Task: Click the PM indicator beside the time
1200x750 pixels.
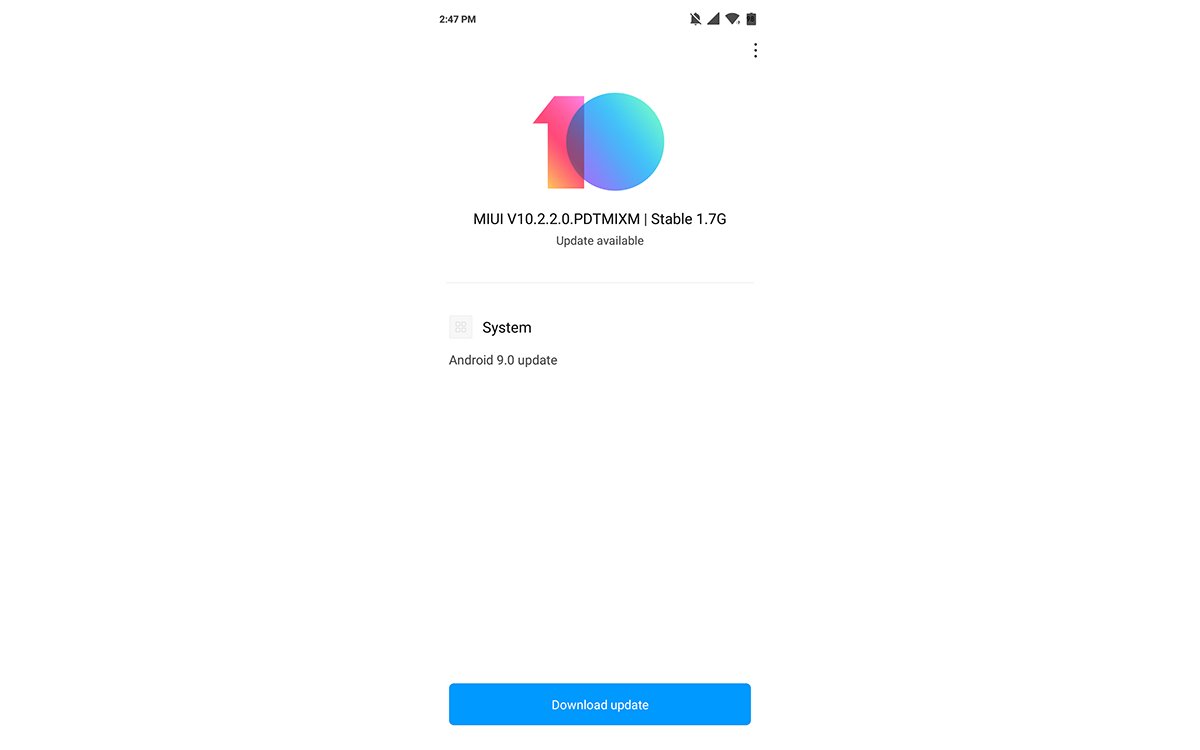Action: coord(469,19)
